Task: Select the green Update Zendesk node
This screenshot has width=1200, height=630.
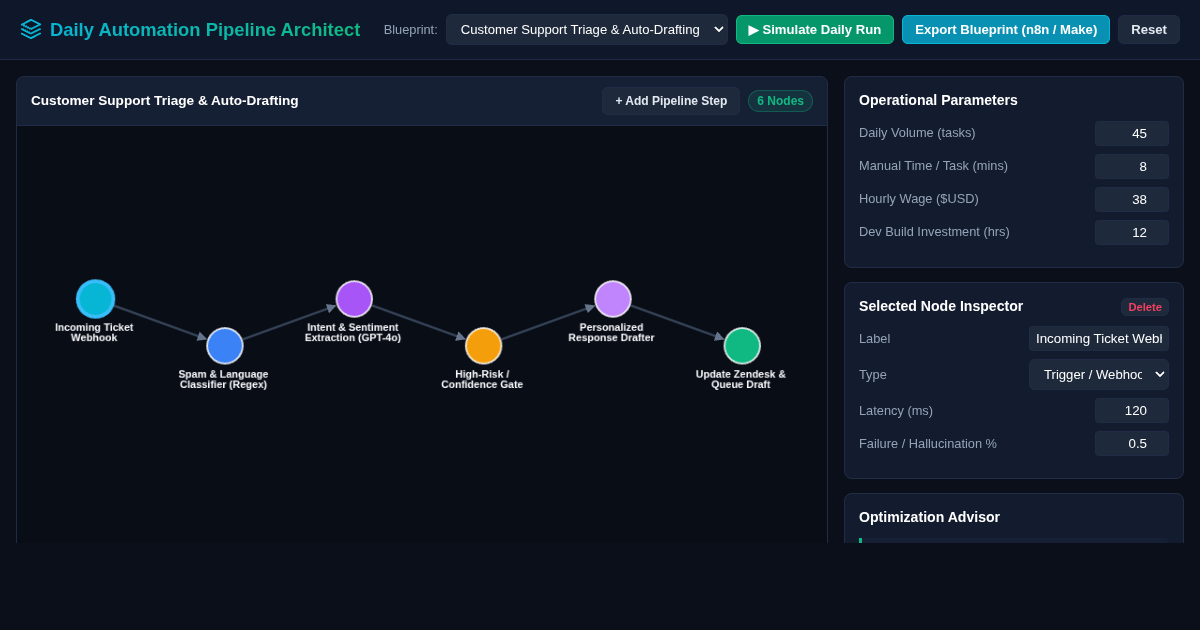Action: pyautogui.click(x=742, y=346)
